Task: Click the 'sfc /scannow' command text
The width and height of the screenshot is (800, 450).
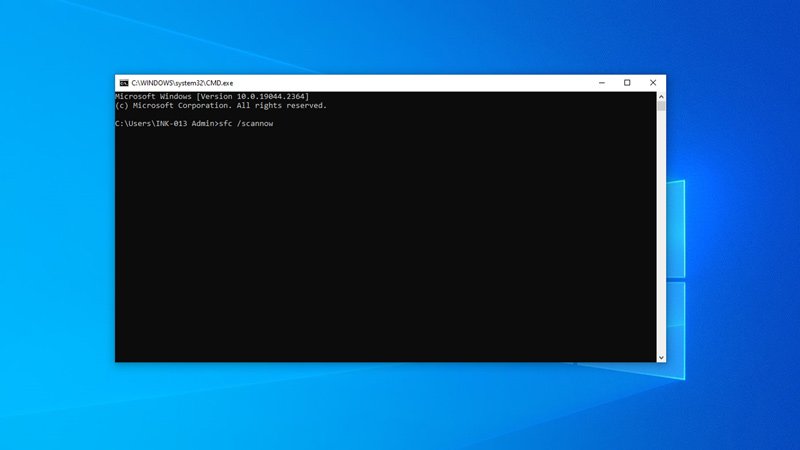Action: tap(246, 123)
